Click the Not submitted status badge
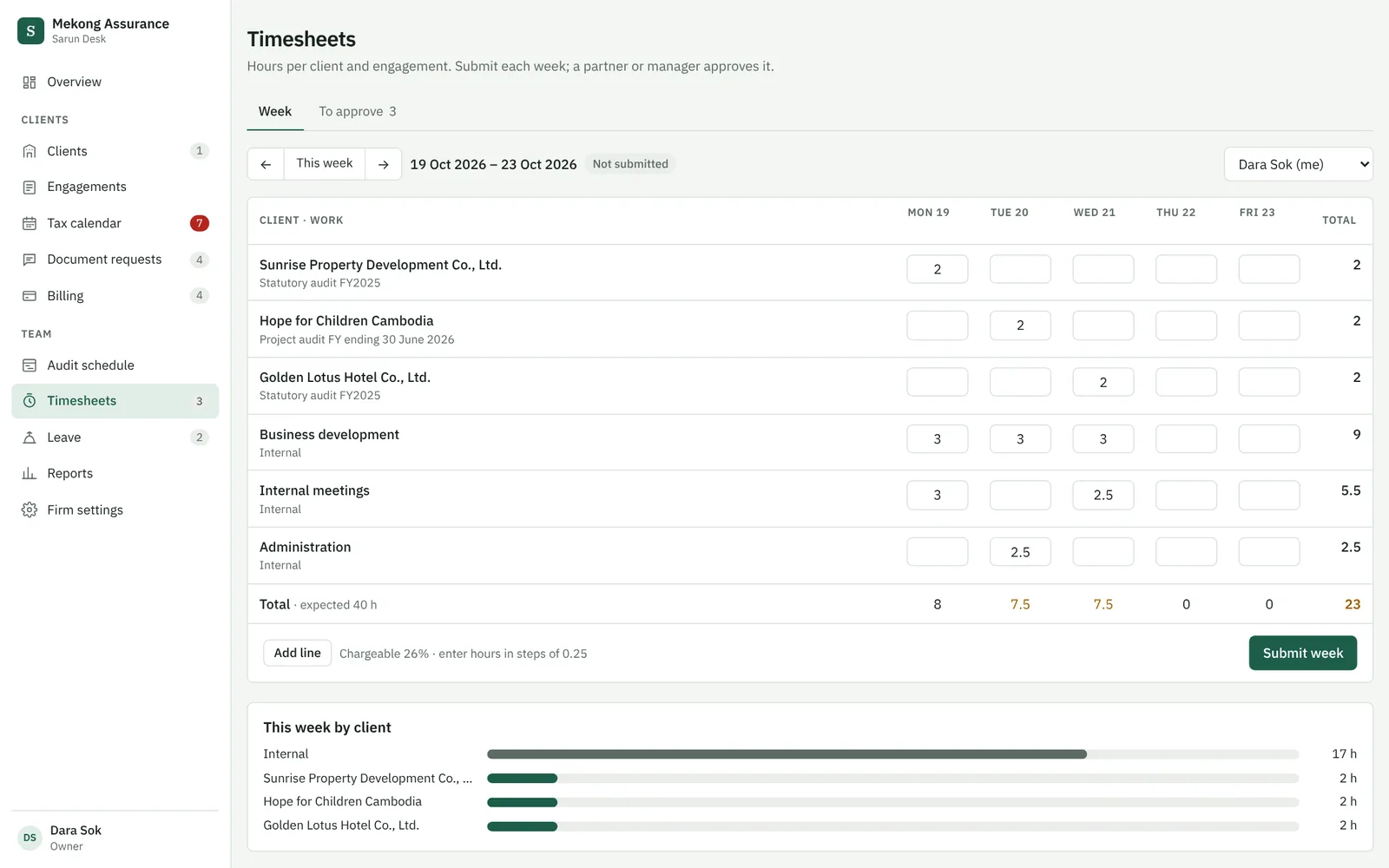 630,164
